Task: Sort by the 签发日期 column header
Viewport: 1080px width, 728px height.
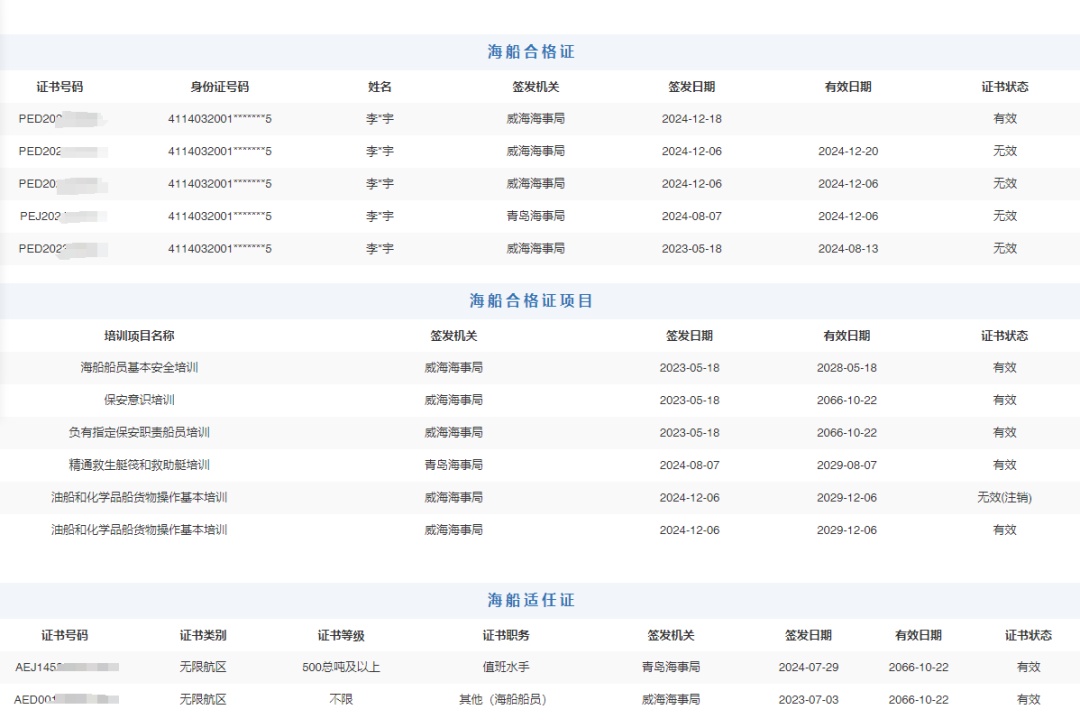Action: 692,87
